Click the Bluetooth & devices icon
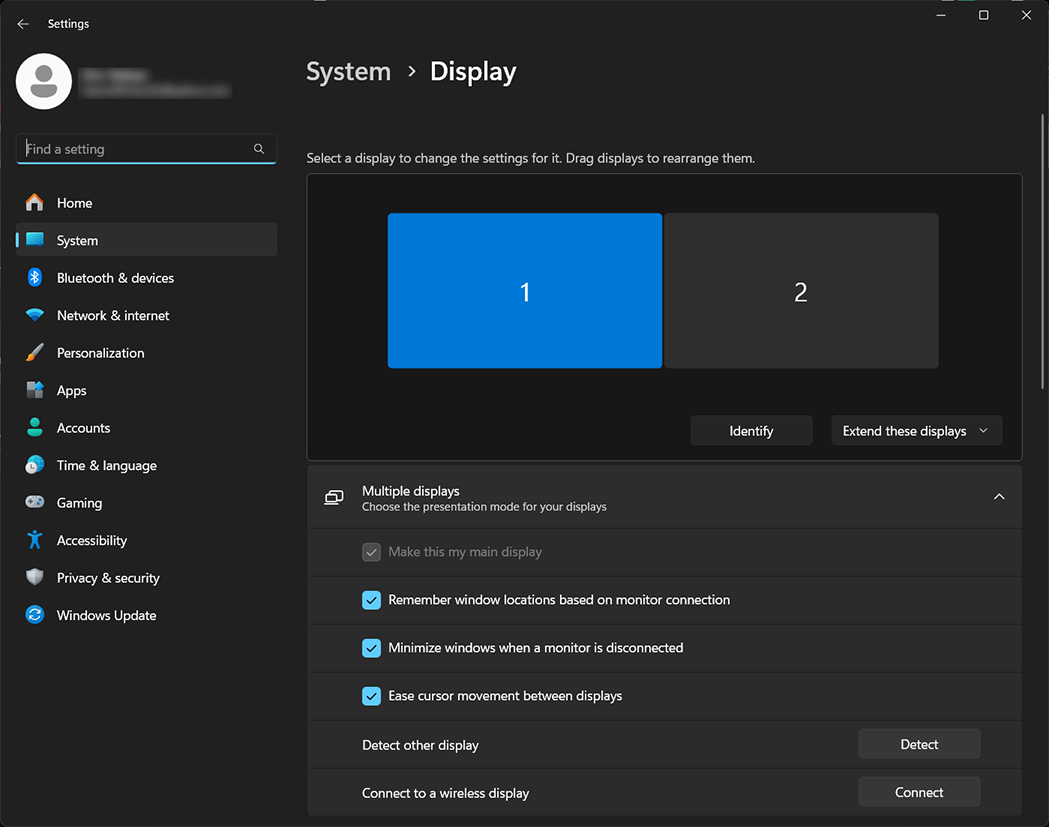 click(35, 278)
